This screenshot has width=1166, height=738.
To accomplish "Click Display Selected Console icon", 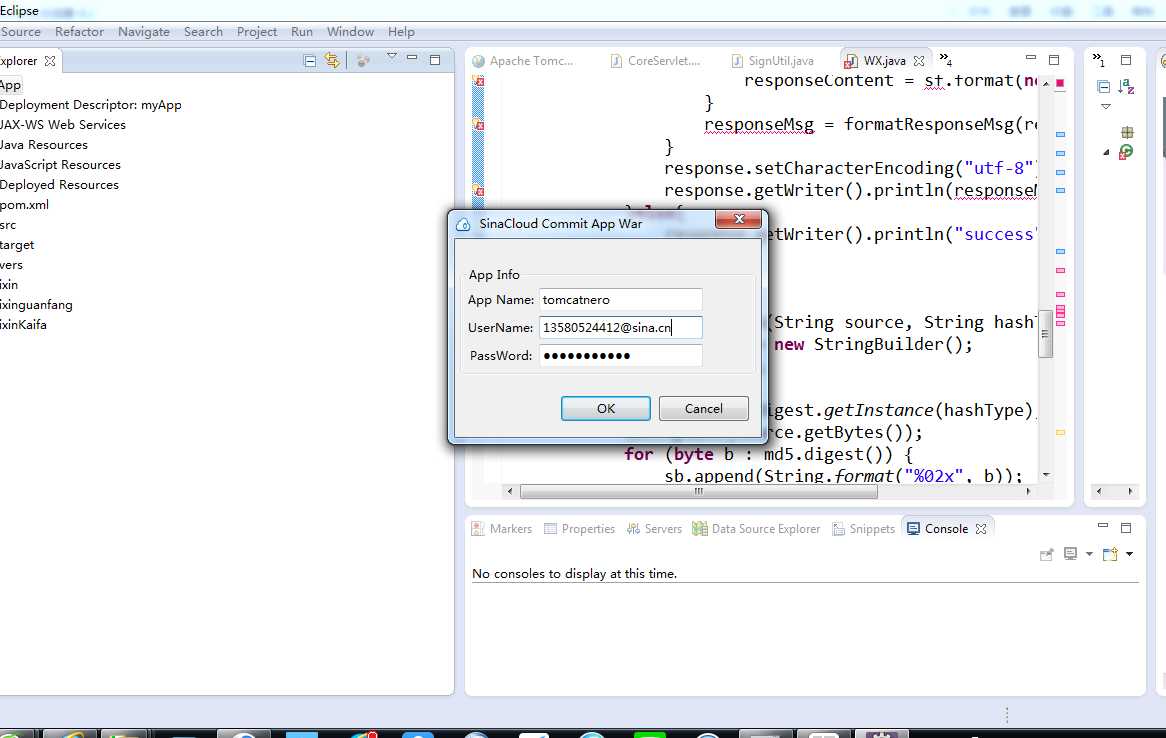I will click(1070, 554).
